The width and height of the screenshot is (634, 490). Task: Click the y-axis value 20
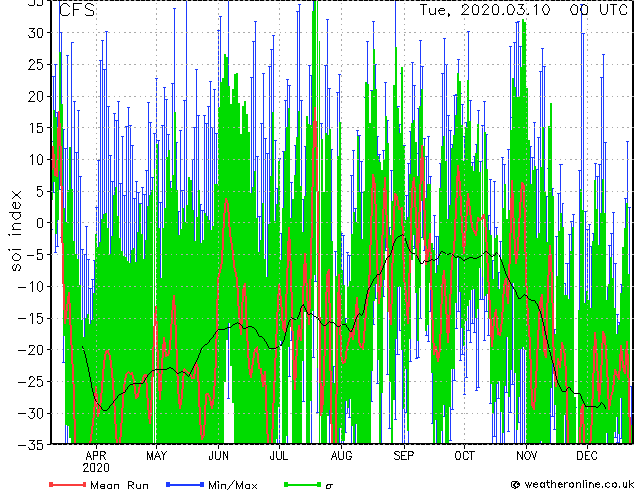[36, 97]
